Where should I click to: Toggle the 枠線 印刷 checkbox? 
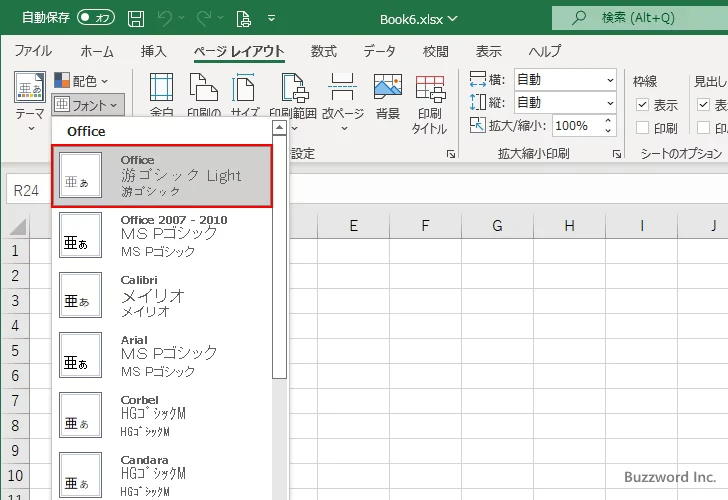[642, 127]
